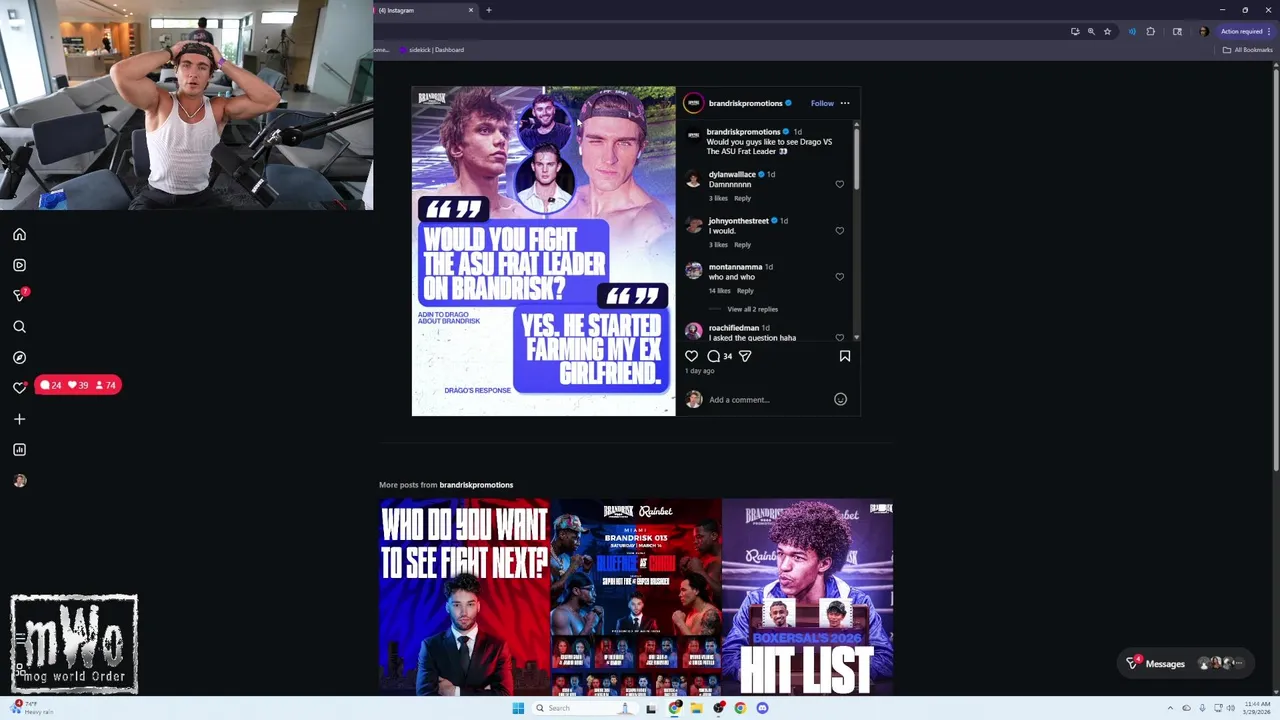Screen dimensions: 1280x720
Task: Switch to the Instagram browser tab
Action: point(420,10)
